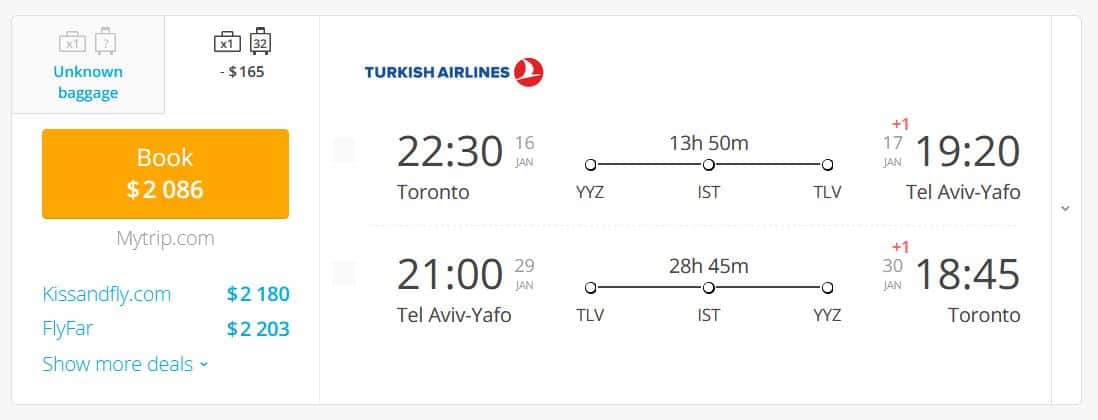1098x420 pixels.
Task: Expand Show more deals
Action: (125, 364)
